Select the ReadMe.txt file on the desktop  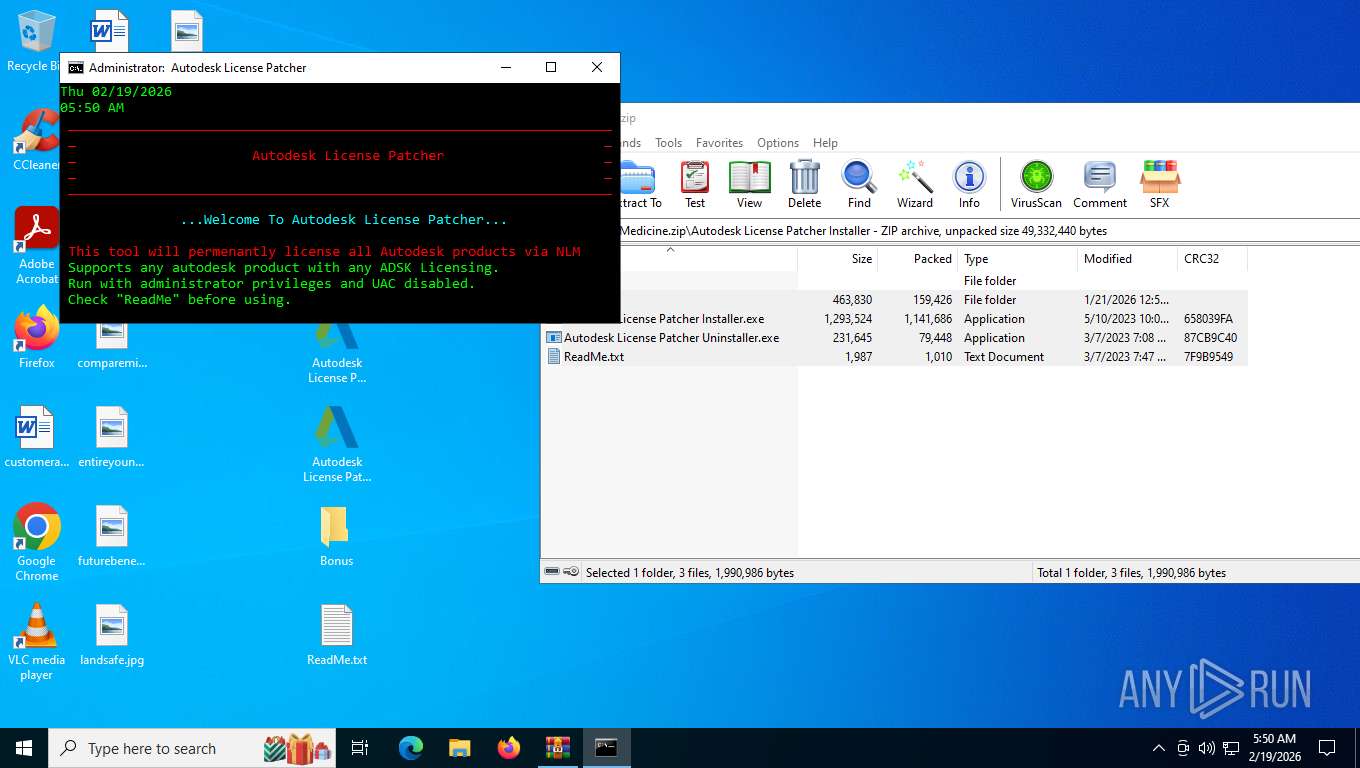(336, 635)
